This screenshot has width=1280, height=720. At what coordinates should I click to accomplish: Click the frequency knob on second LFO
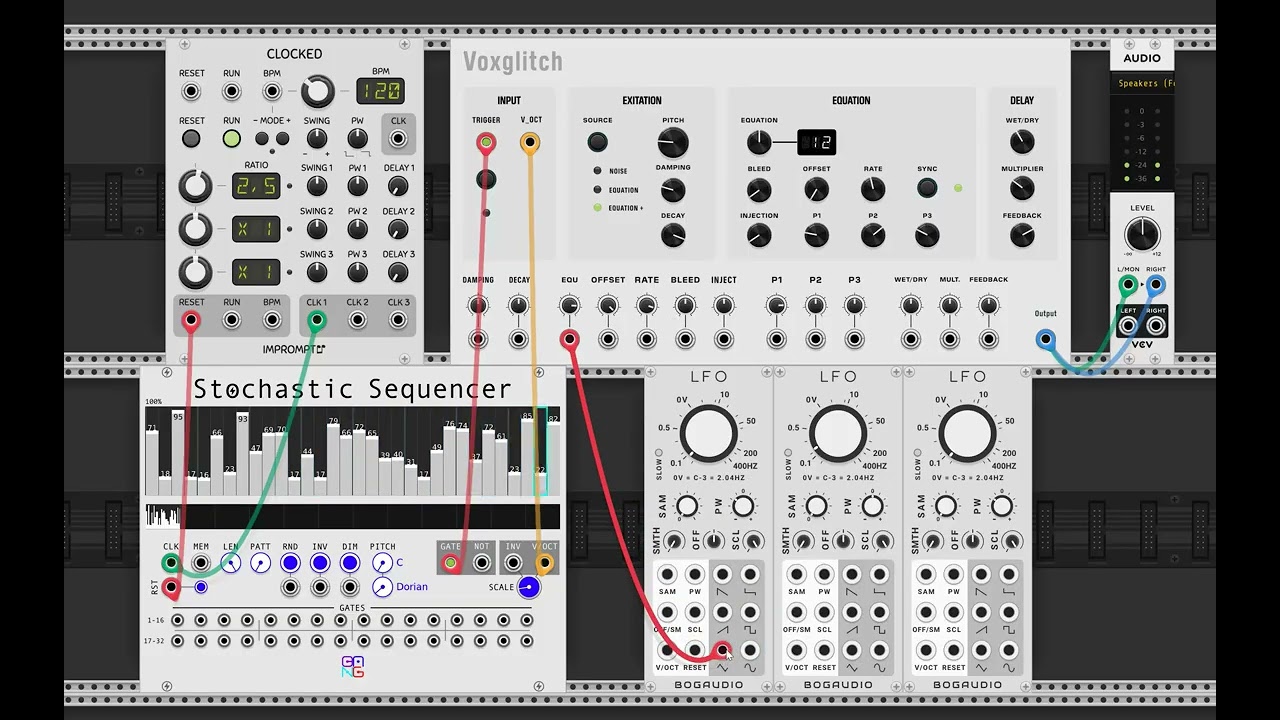click(838, 434)
